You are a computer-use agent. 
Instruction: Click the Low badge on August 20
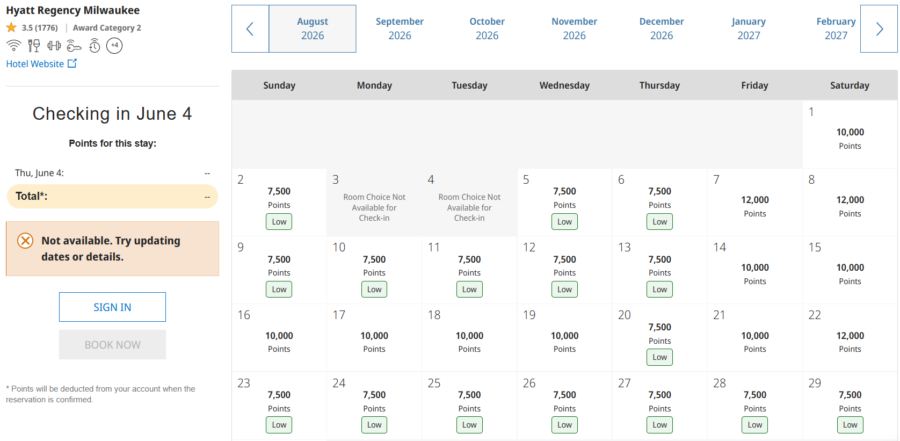[x=660, y=357]
